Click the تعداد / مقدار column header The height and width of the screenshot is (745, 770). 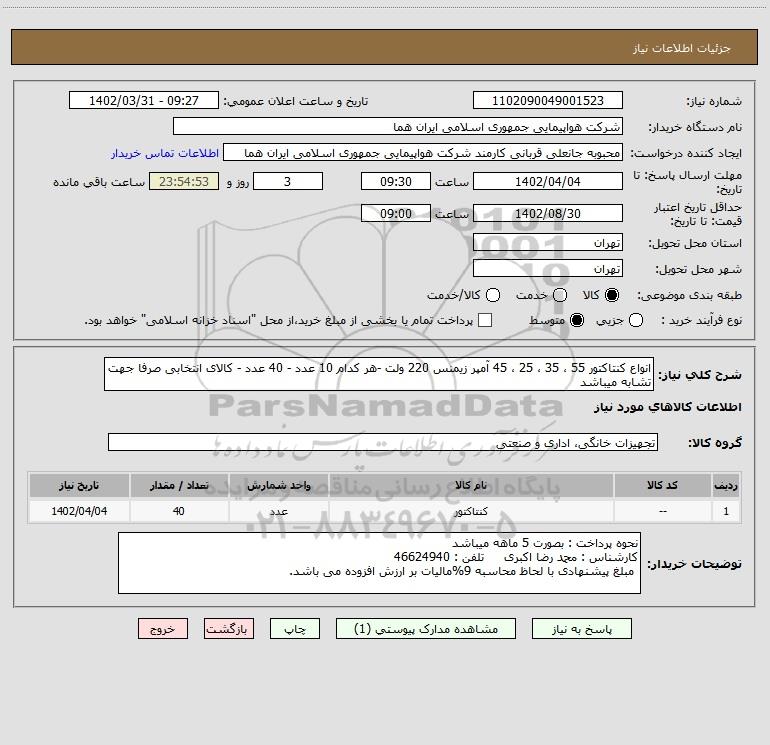coord(179,486)
